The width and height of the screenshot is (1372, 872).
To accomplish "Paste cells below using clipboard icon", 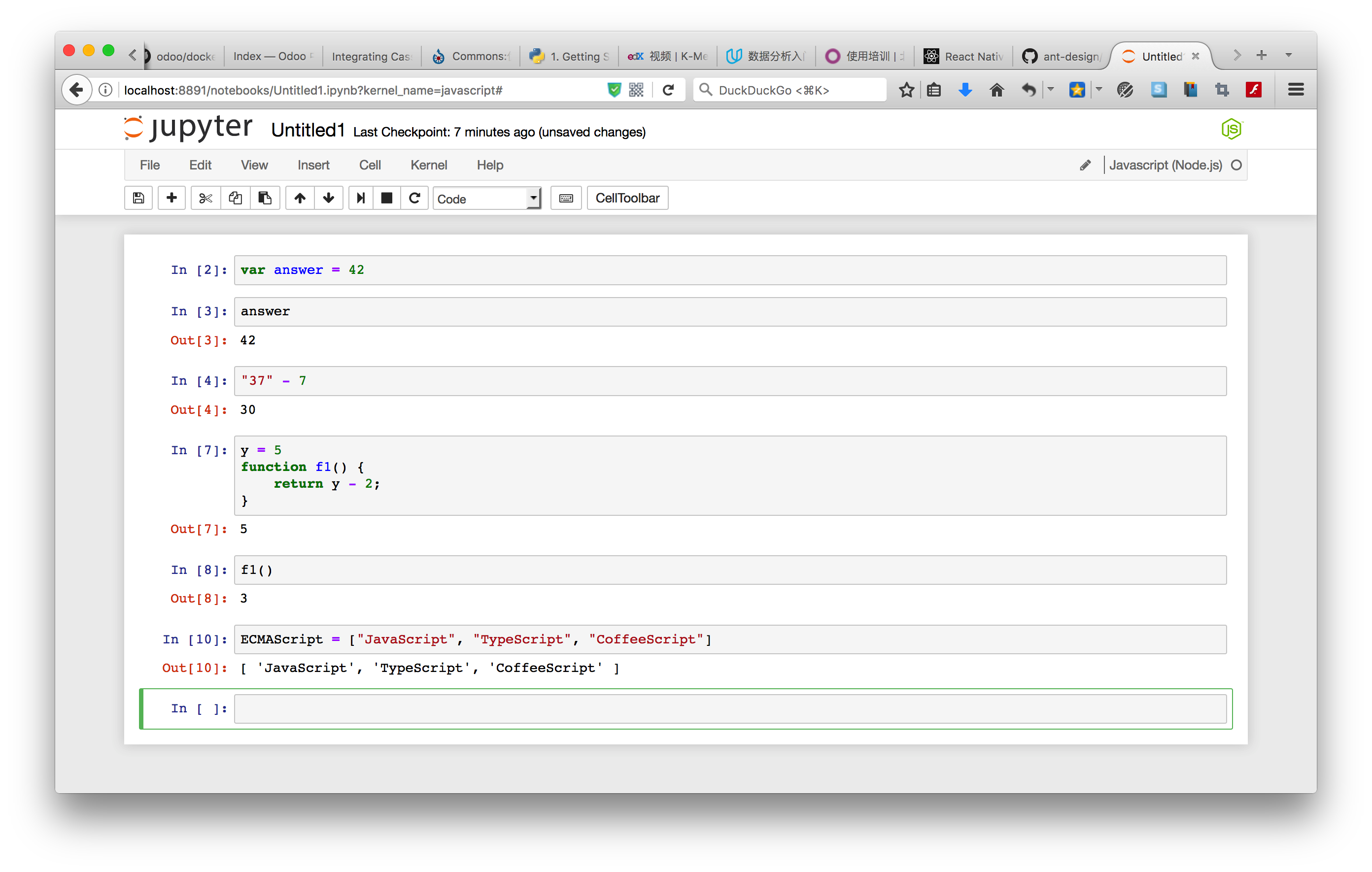I will pos(265,198).
